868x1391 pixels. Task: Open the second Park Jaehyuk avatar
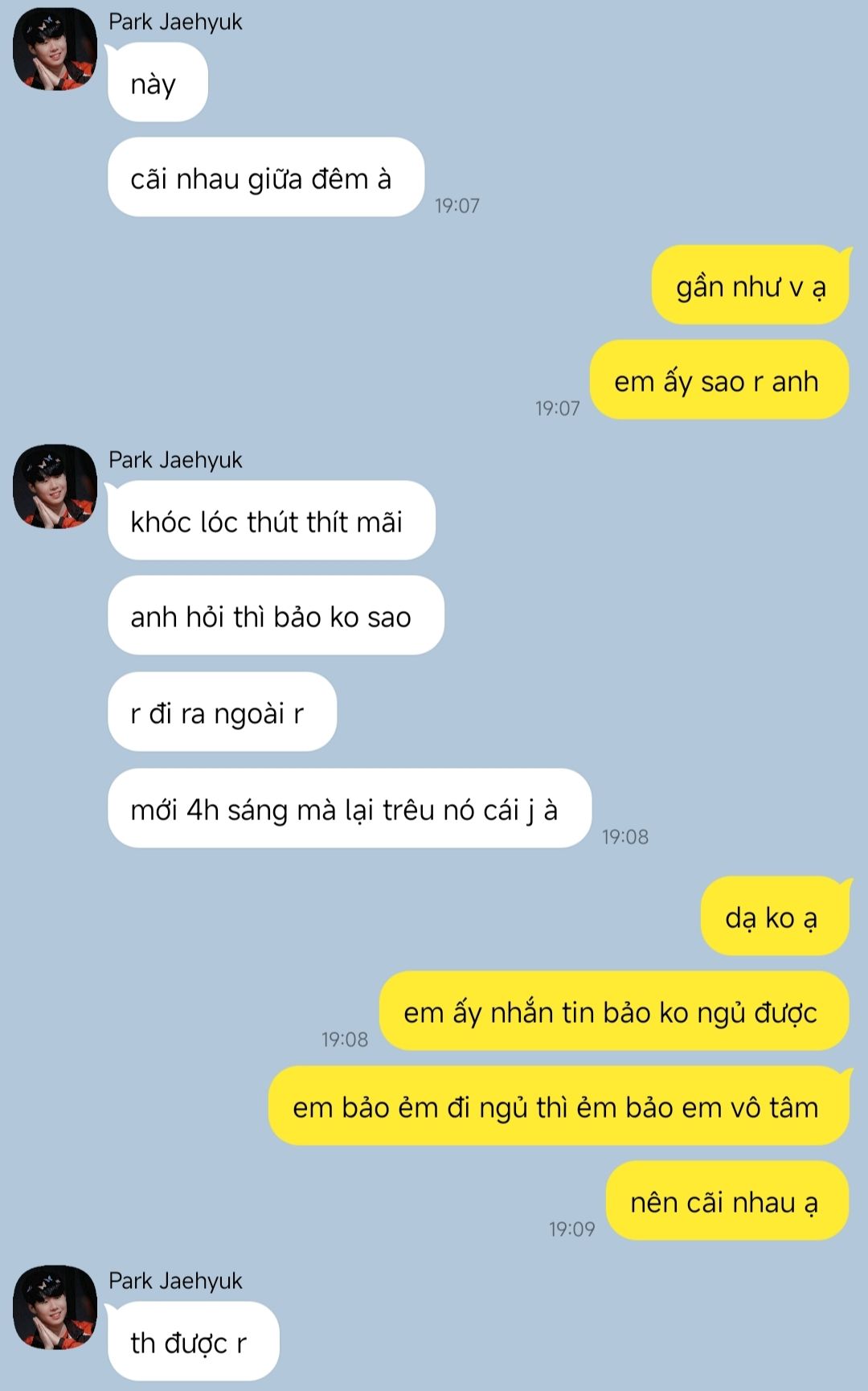point(55,486)
